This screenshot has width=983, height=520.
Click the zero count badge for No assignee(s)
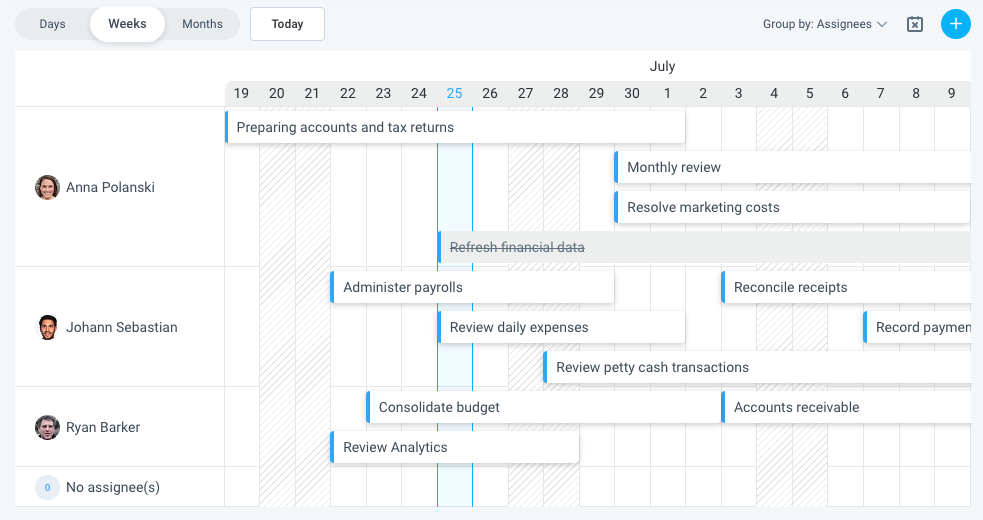click(47, 487)
